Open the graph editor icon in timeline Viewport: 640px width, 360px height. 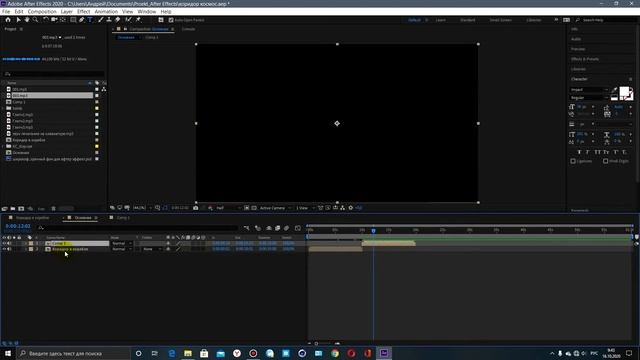[298, 228]
